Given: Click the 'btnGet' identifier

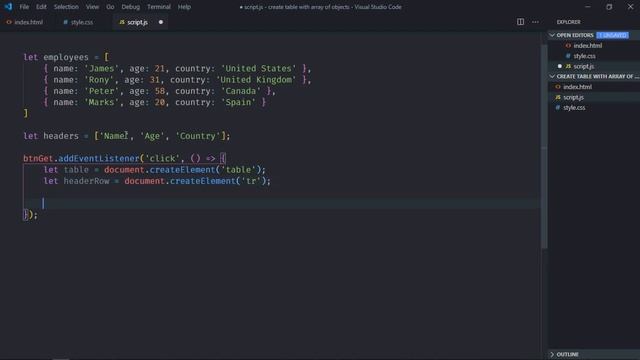Looking at the screenshot, I should point(38,158).
